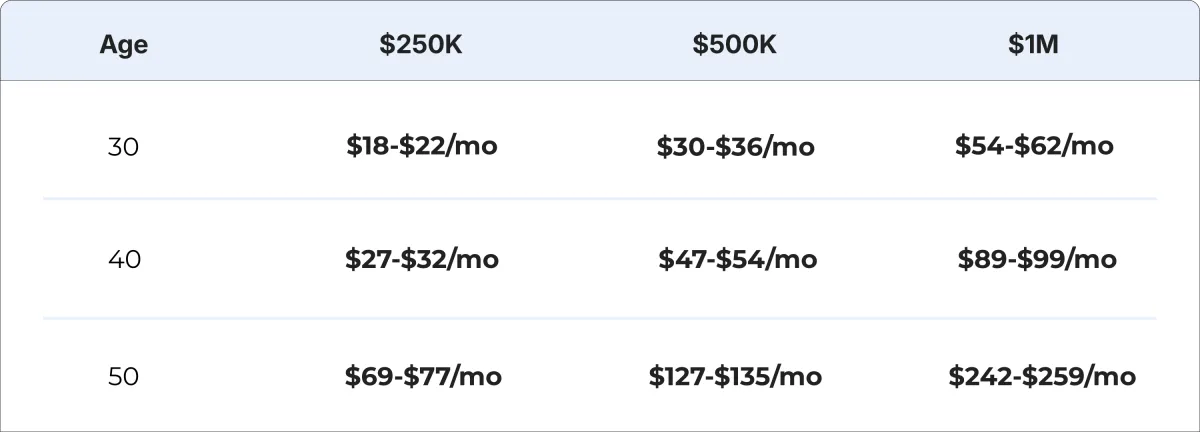Select the $18-$22/mo price cell

(422, 146)
